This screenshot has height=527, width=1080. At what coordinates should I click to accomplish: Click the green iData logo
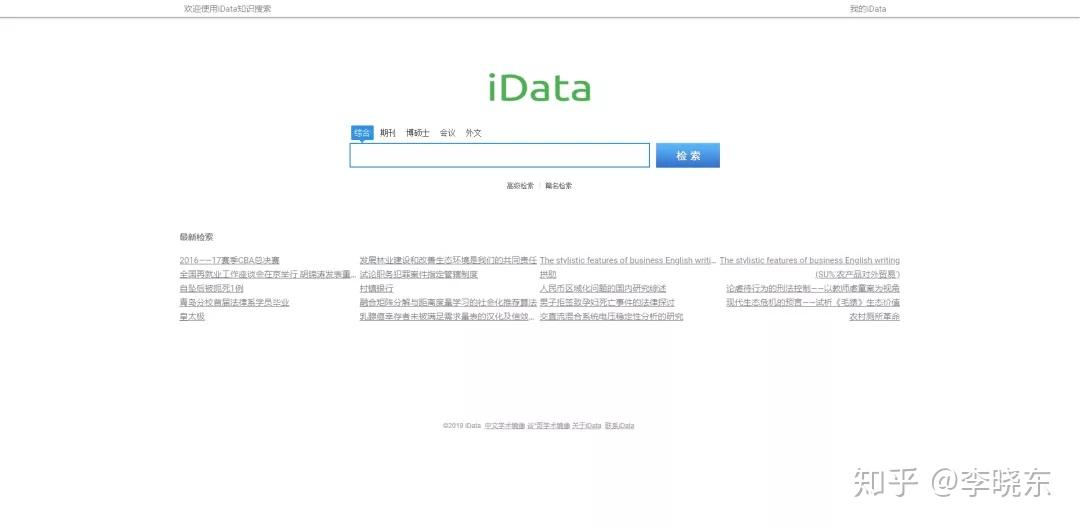pos(539,87)
